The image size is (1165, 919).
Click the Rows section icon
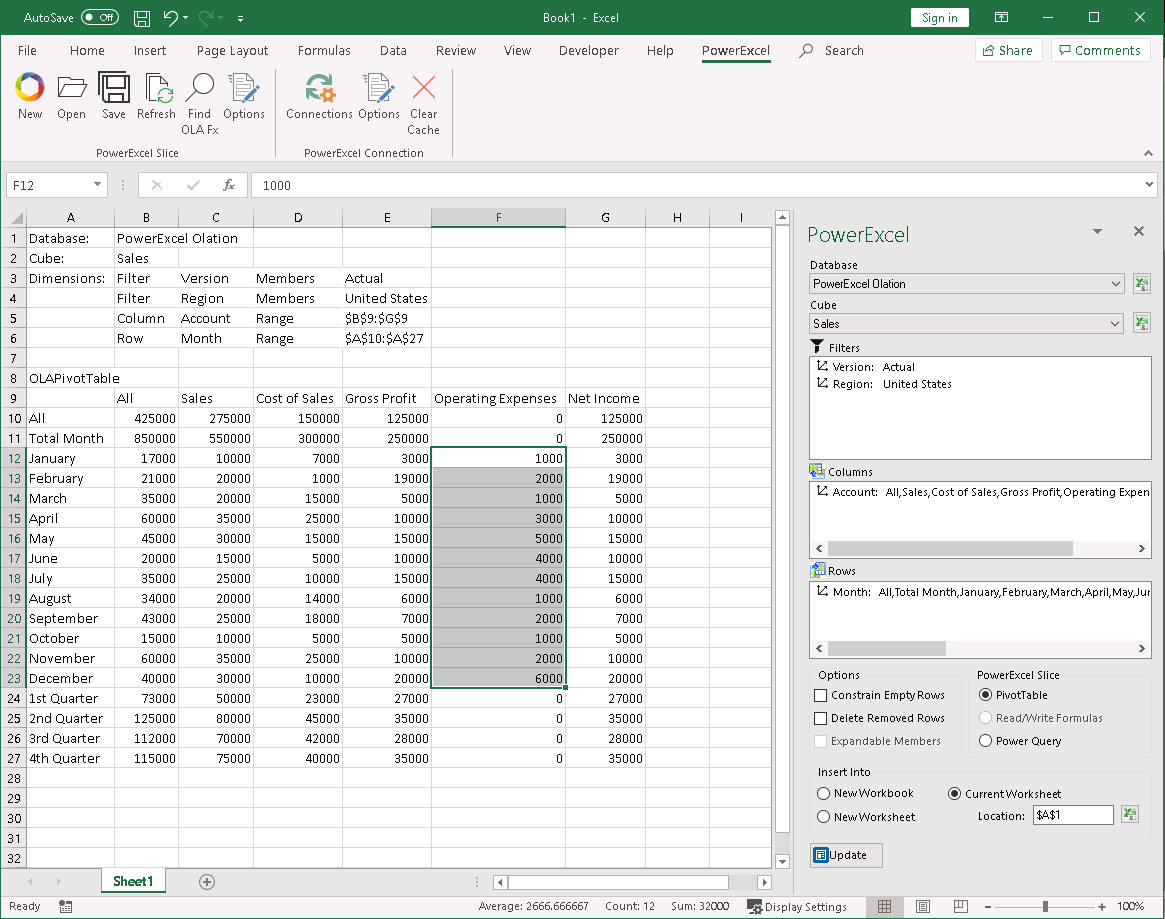coord(817,570)
